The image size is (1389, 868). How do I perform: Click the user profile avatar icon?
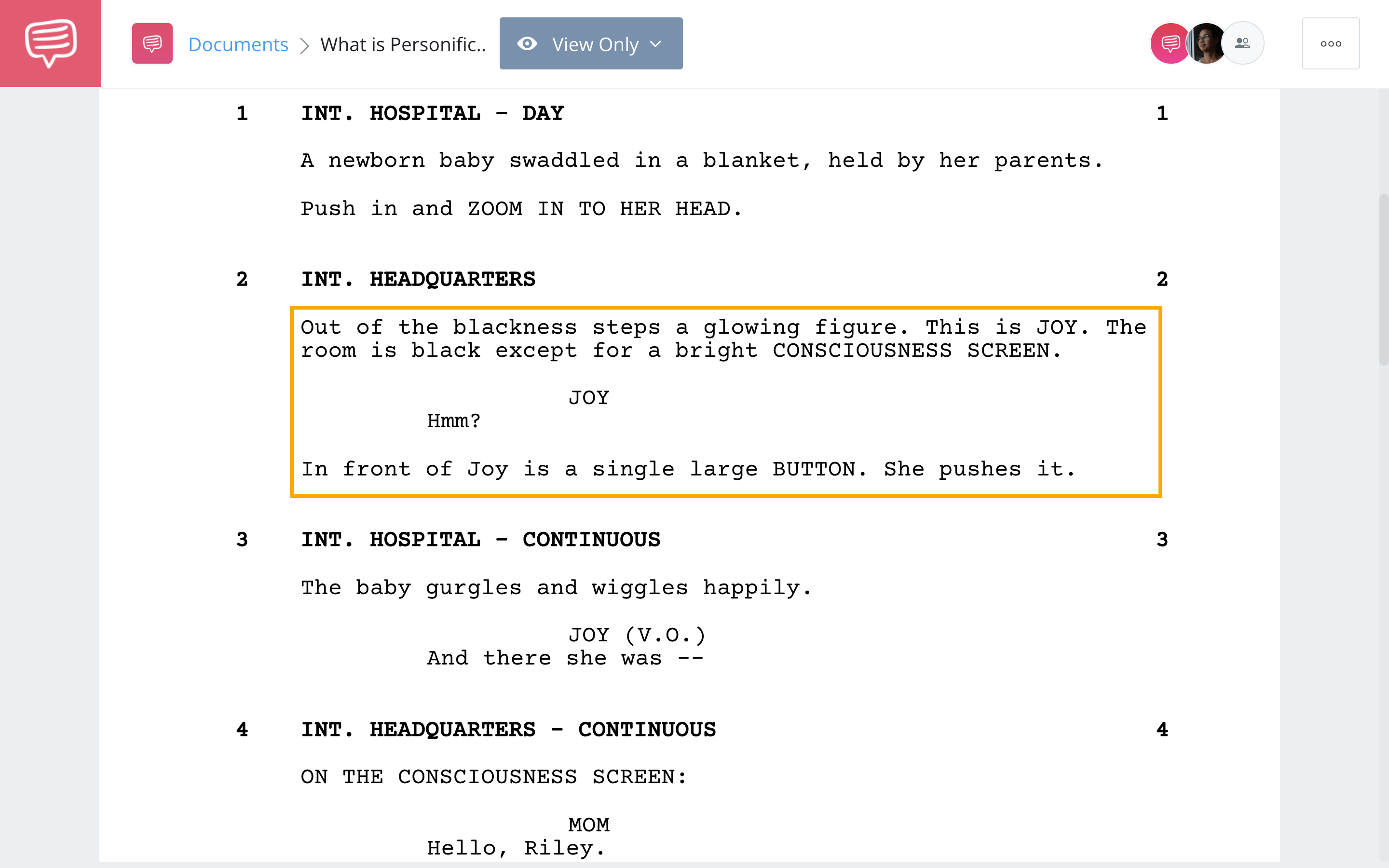click(x=1206, y=43)
